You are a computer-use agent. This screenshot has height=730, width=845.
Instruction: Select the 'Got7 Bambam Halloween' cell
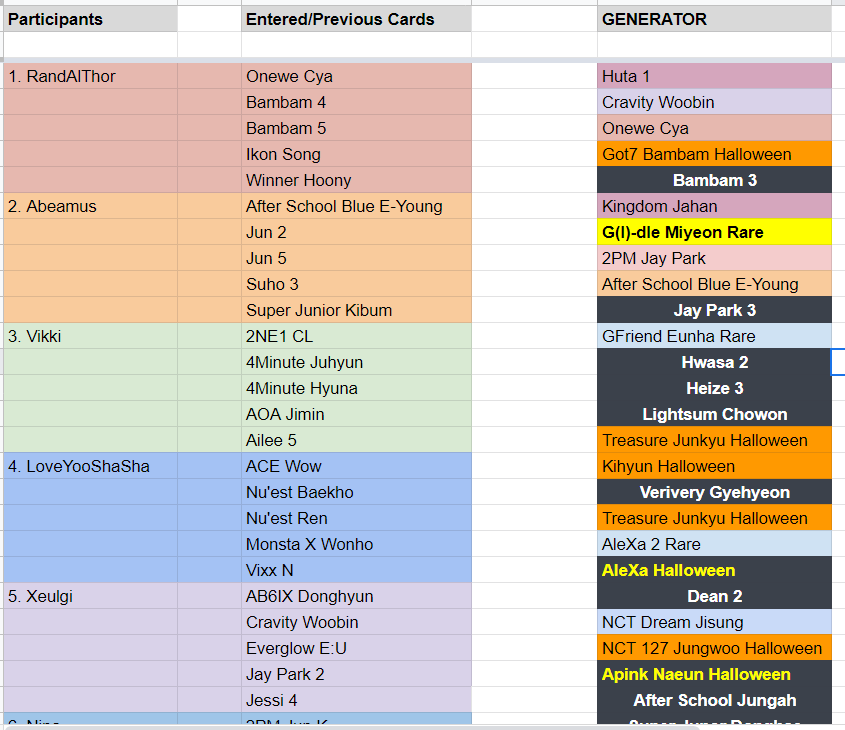click(714, 154)
